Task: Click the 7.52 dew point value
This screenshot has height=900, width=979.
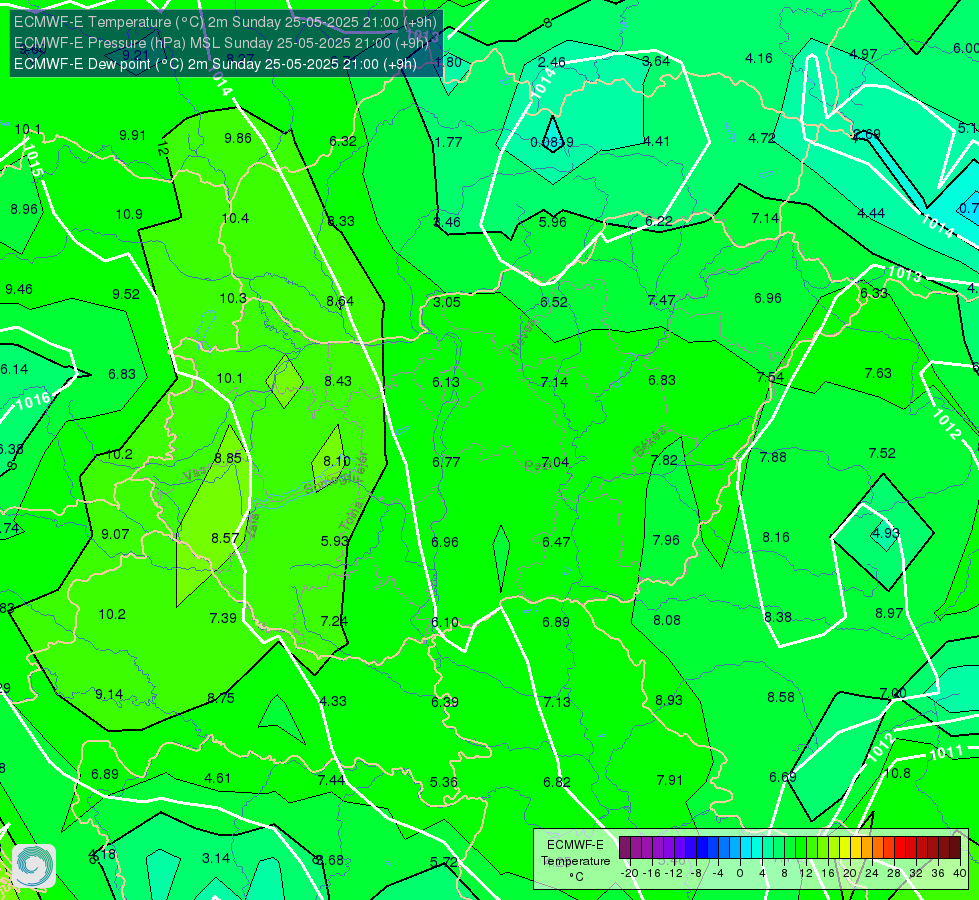Action: pos(882,453)
